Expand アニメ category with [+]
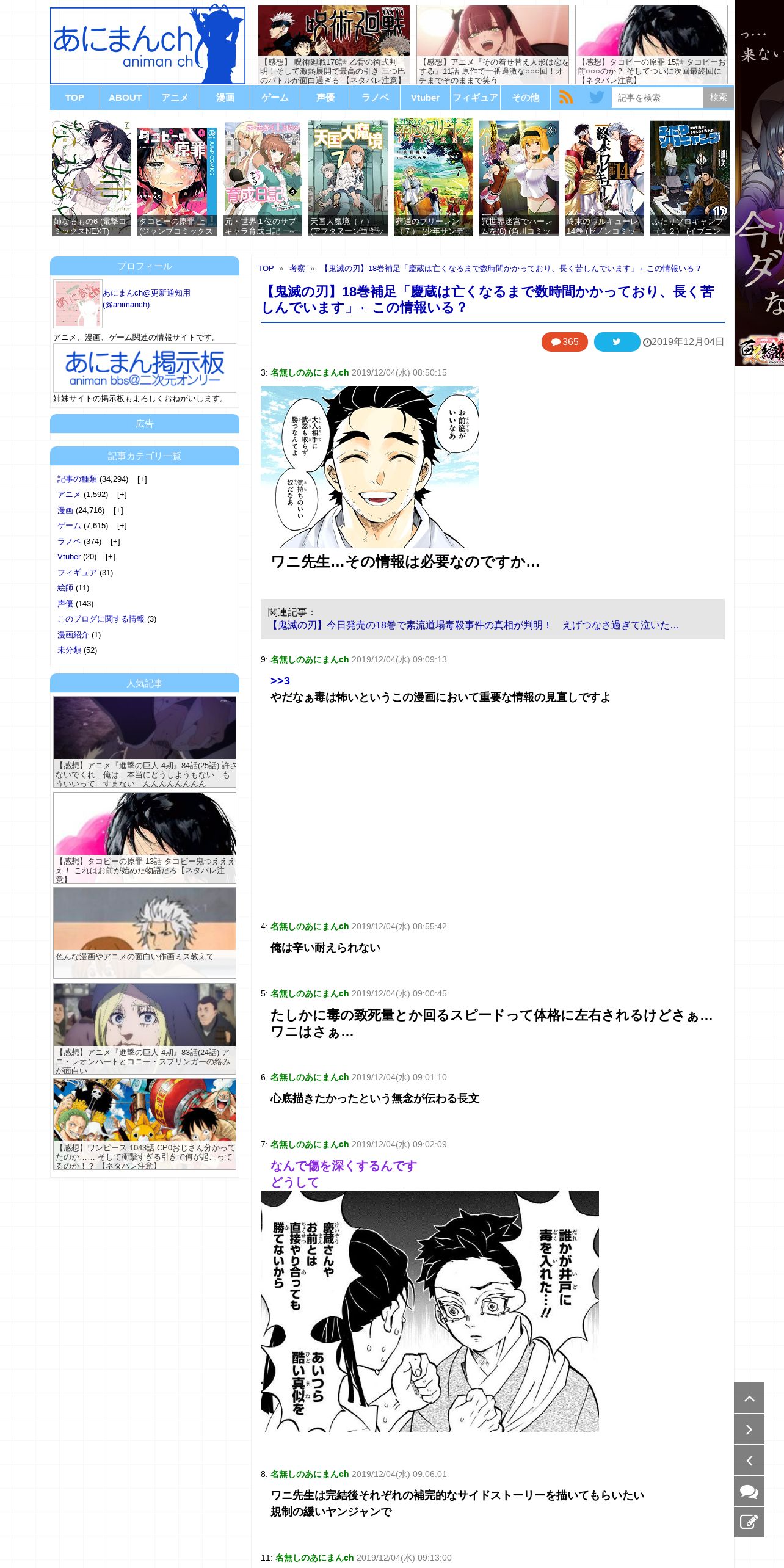 [x=122, y=495]
